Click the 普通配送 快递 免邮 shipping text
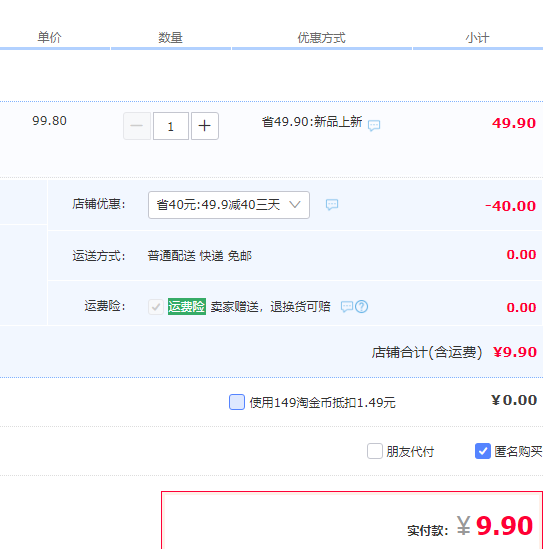555x549 pixels. tap(200, 256)
